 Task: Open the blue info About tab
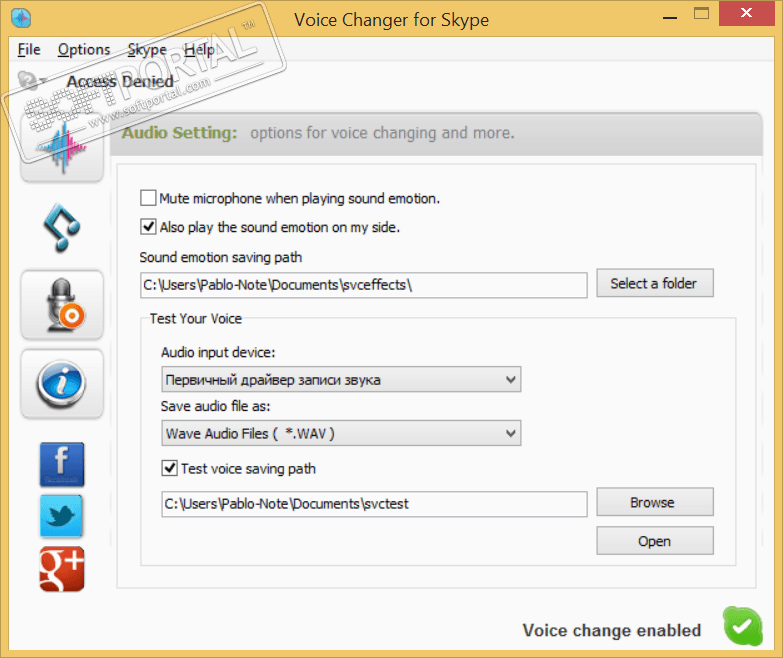point(62,383)
